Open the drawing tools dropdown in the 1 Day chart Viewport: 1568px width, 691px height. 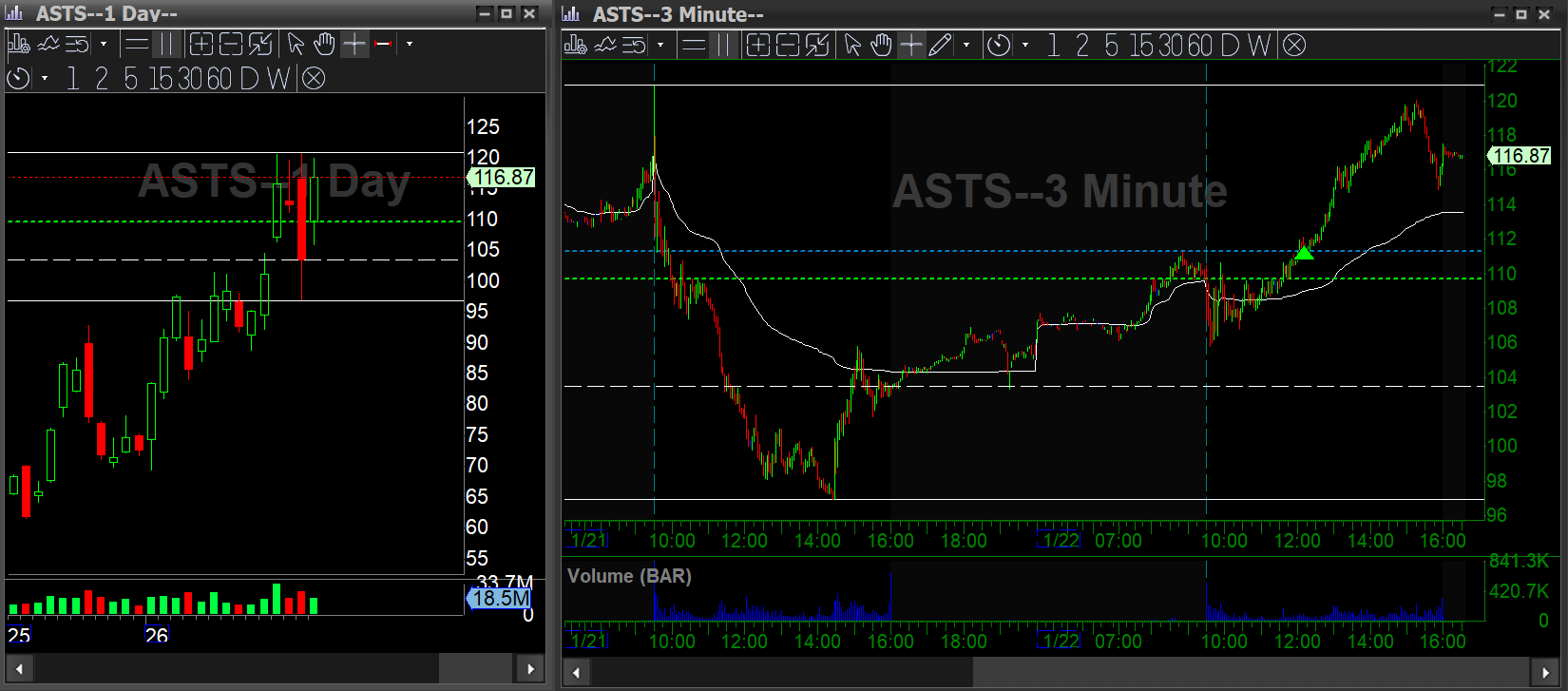click(410, 44)
